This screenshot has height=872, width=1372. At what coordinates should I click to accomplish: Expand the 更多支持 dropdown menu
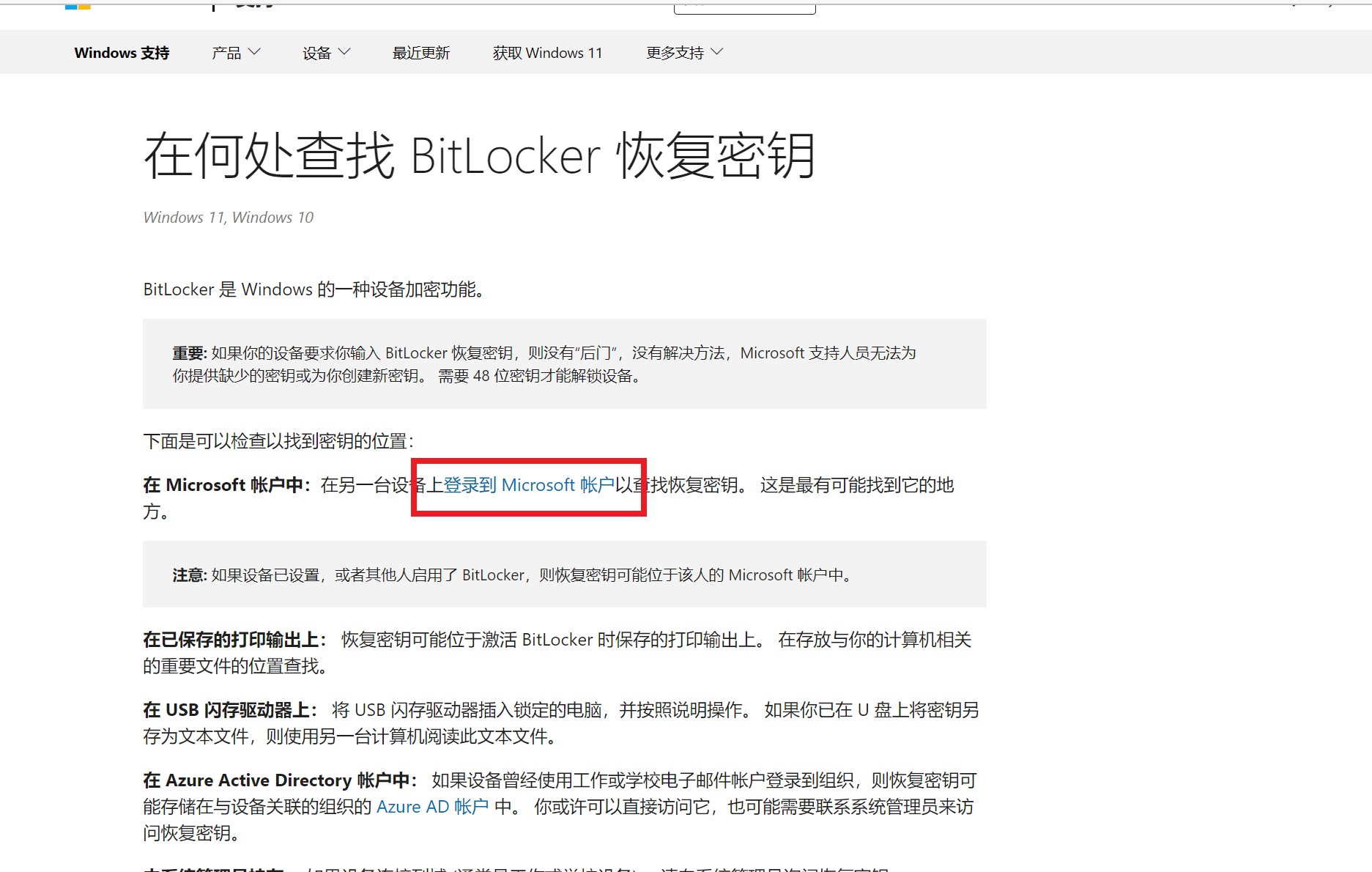click(x=684, y=53)
